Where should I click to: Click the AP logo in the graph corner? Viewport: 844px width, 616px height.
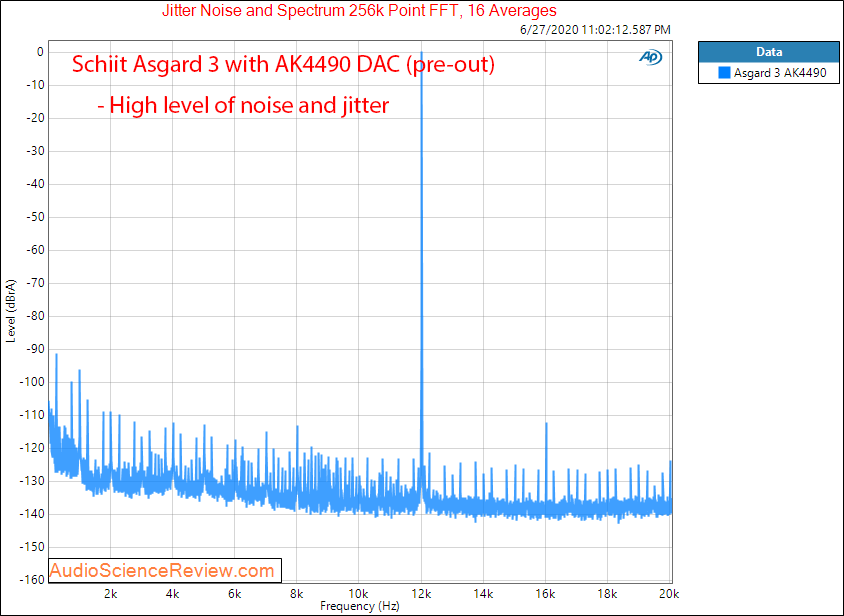[x=650, y=57]
